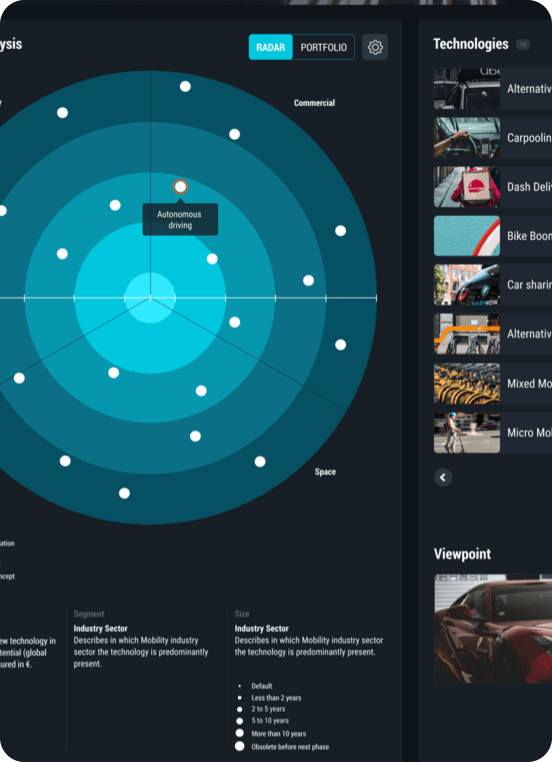The width and height of the screenshot is (552, 762).
Task: Open the settings gear icon
Action: [x=375, y=47]
